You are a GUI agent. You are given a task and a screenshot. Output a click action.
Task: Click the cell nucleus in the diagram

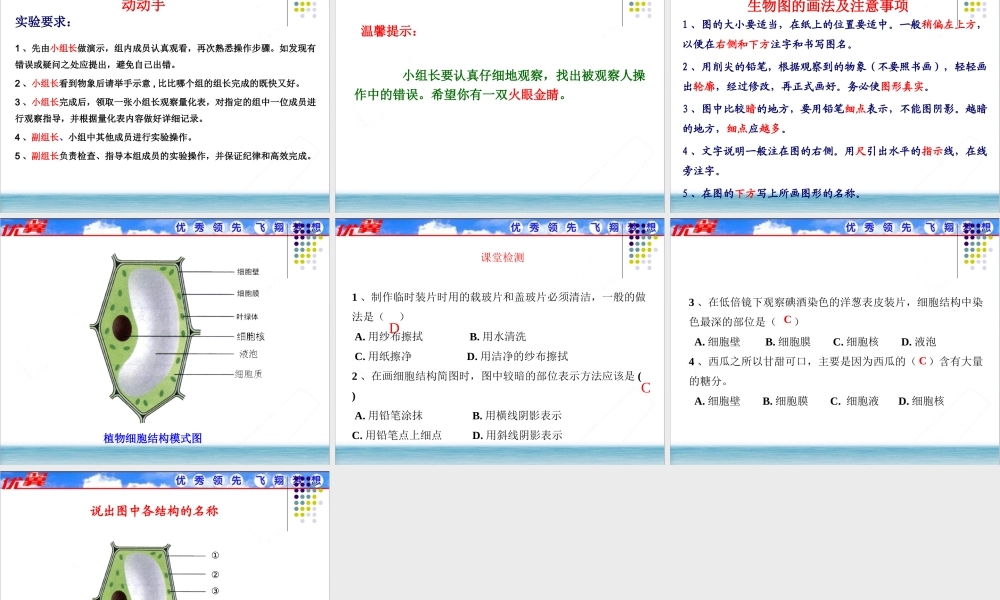pyautogui.click(x=123, y=325)
